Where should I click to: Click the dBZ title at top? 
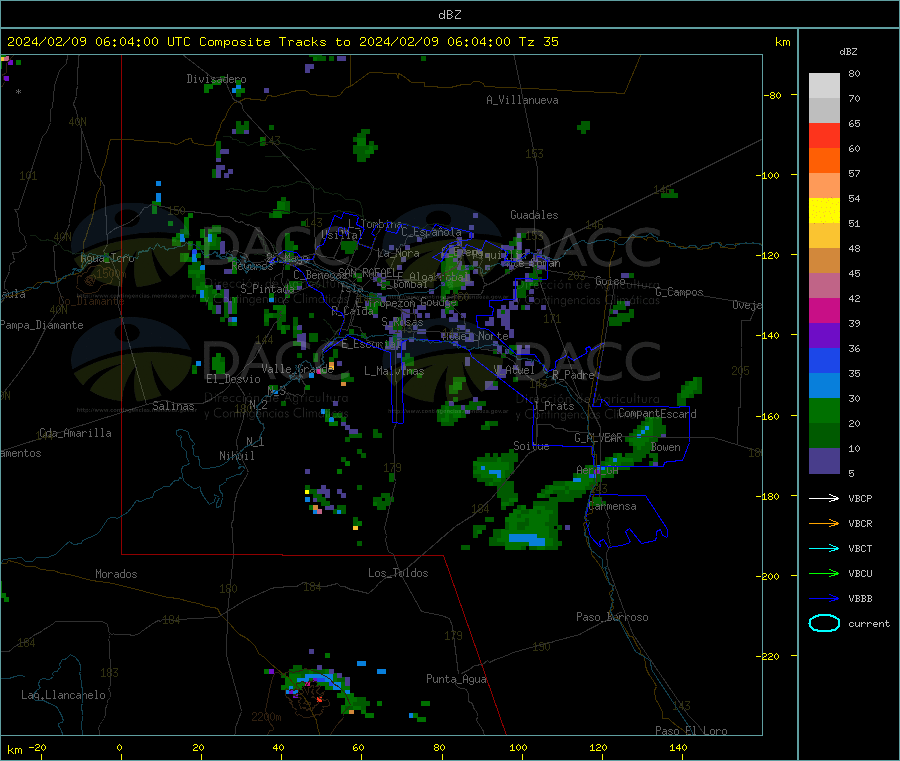tap(449, 15)
